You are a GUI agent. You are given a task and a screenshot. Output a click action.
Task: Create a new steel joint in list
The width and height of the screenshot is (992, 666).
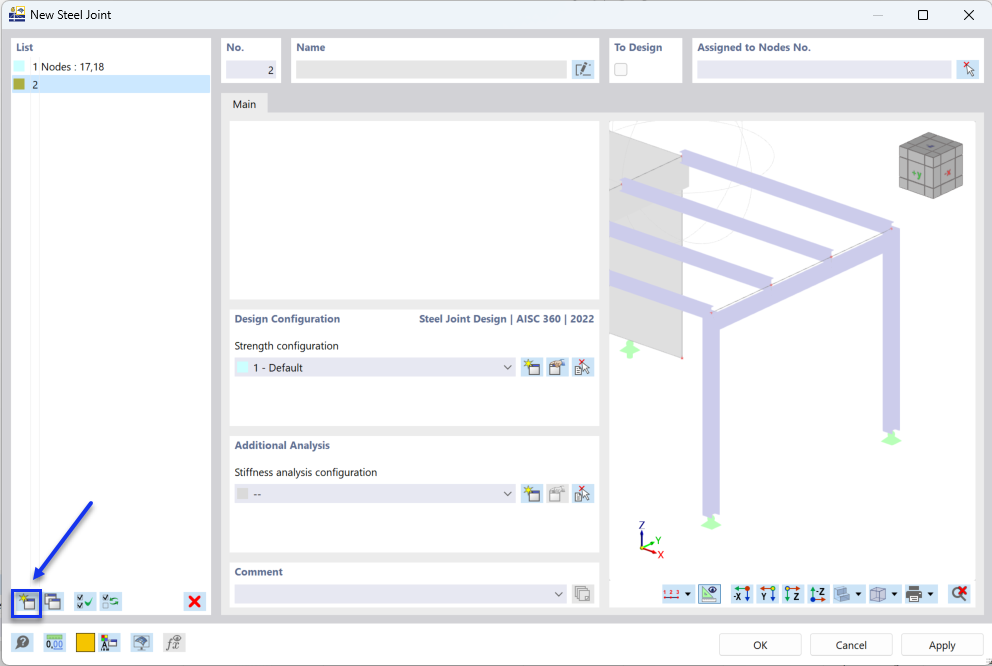[x=27, y=601]
